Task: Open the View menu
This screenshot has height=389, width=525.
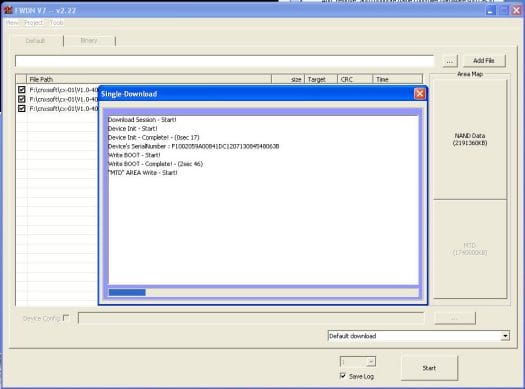Action: [x=12, y=23]
